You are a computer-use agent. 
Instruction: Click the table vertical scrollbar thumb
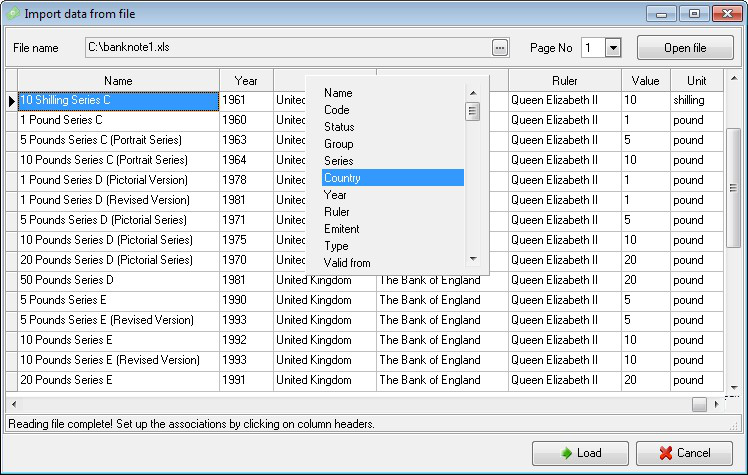pos(733,188)
